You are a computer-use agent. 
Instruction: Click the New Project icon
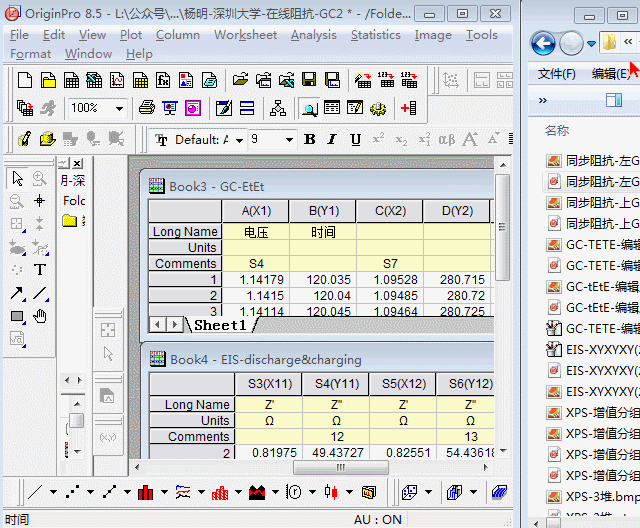coord(24,80)
